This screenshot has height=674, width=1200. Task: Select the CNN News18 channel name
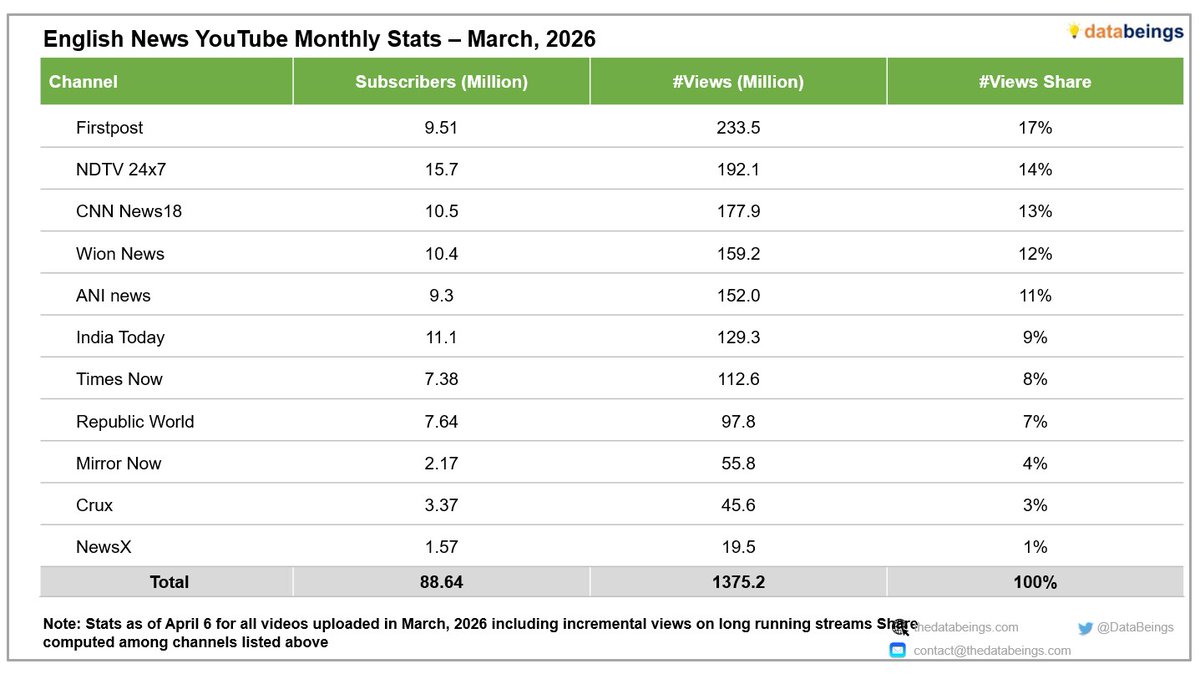point(129,212)
